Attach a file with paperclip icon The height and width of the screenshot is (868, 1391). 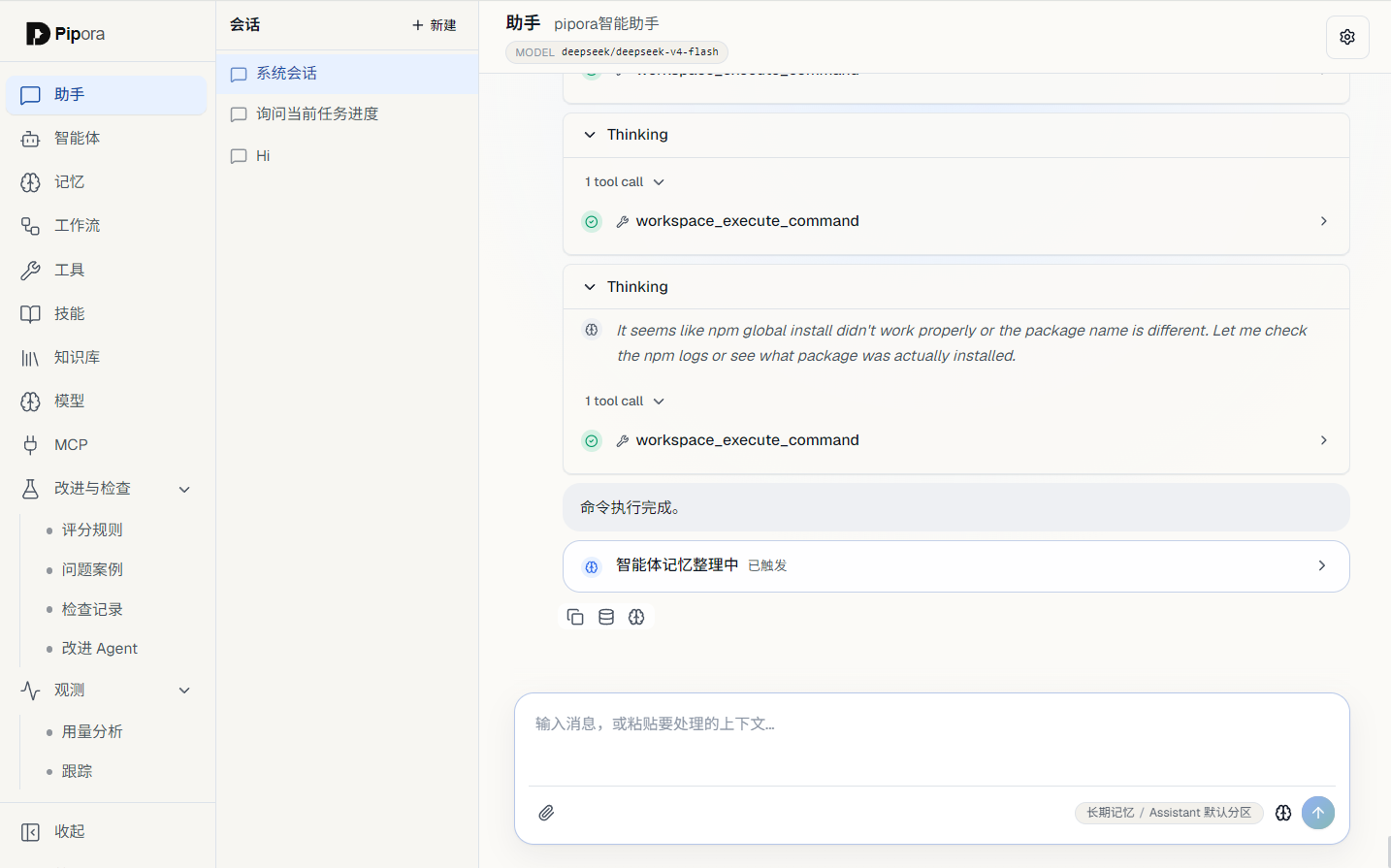546,813
